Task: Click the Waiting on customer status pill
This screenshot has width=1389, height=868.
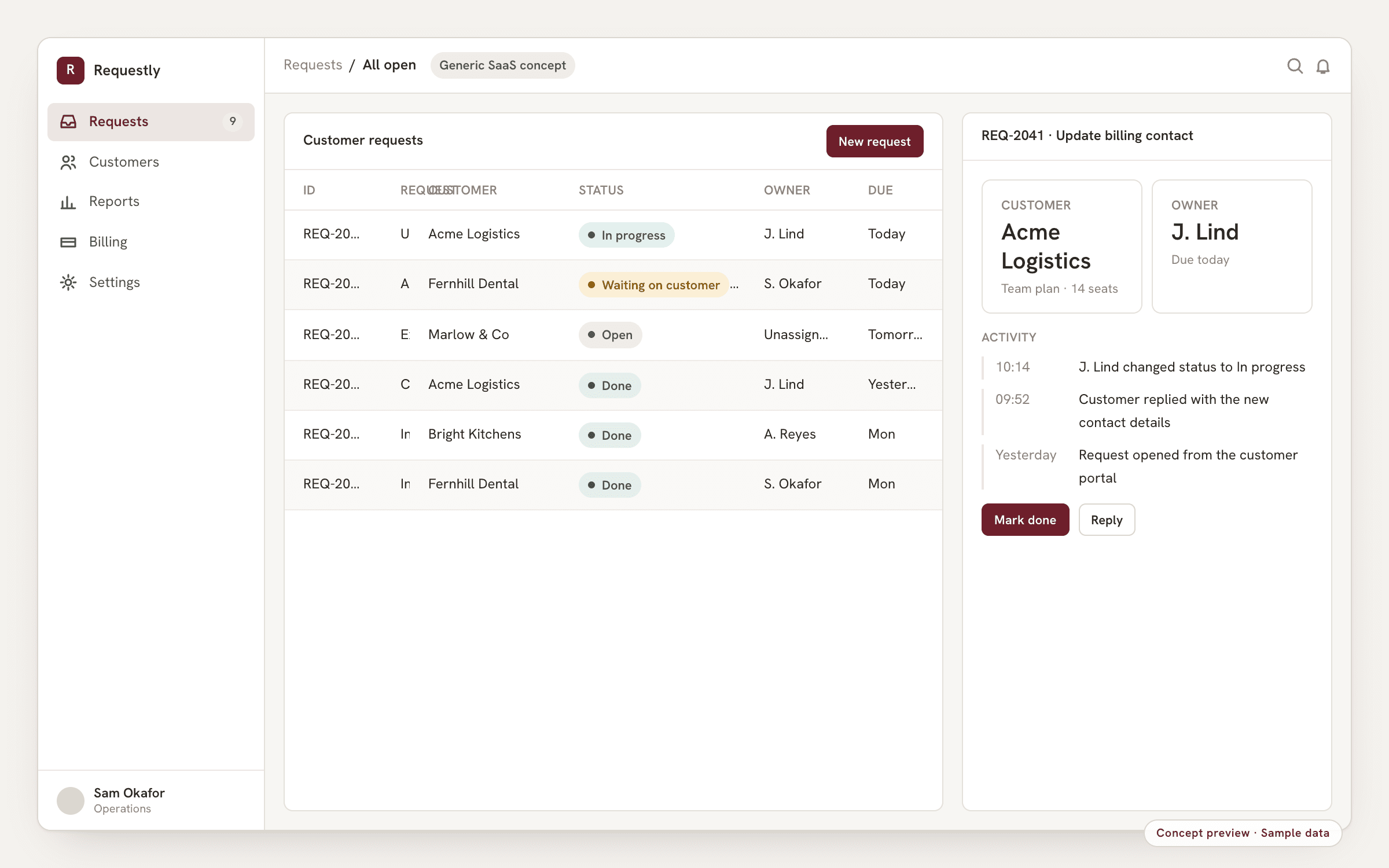Action: click(x=654, y=285)
